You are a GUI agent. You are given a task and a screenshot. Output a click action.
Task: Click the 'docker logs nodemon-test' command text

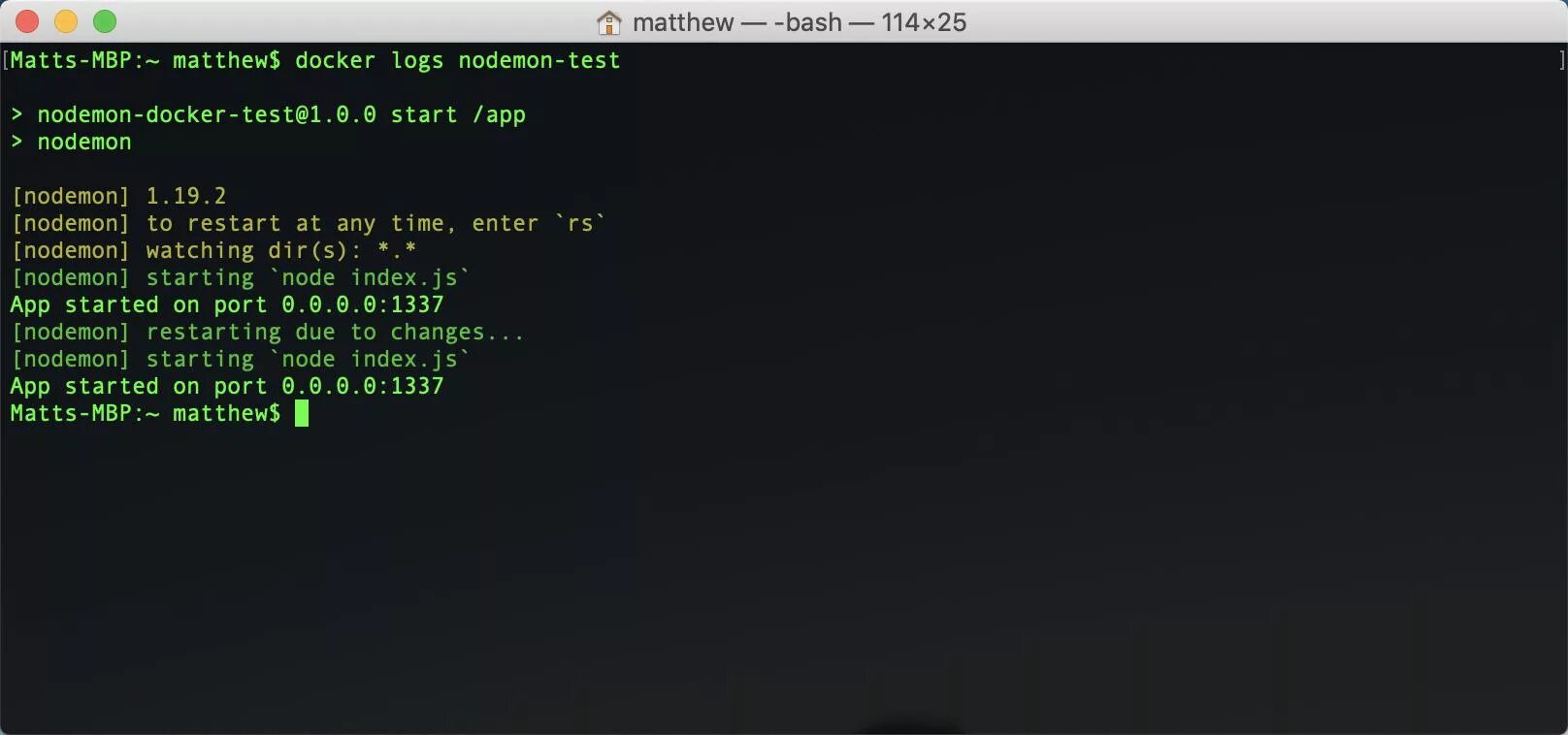[457, 60]
